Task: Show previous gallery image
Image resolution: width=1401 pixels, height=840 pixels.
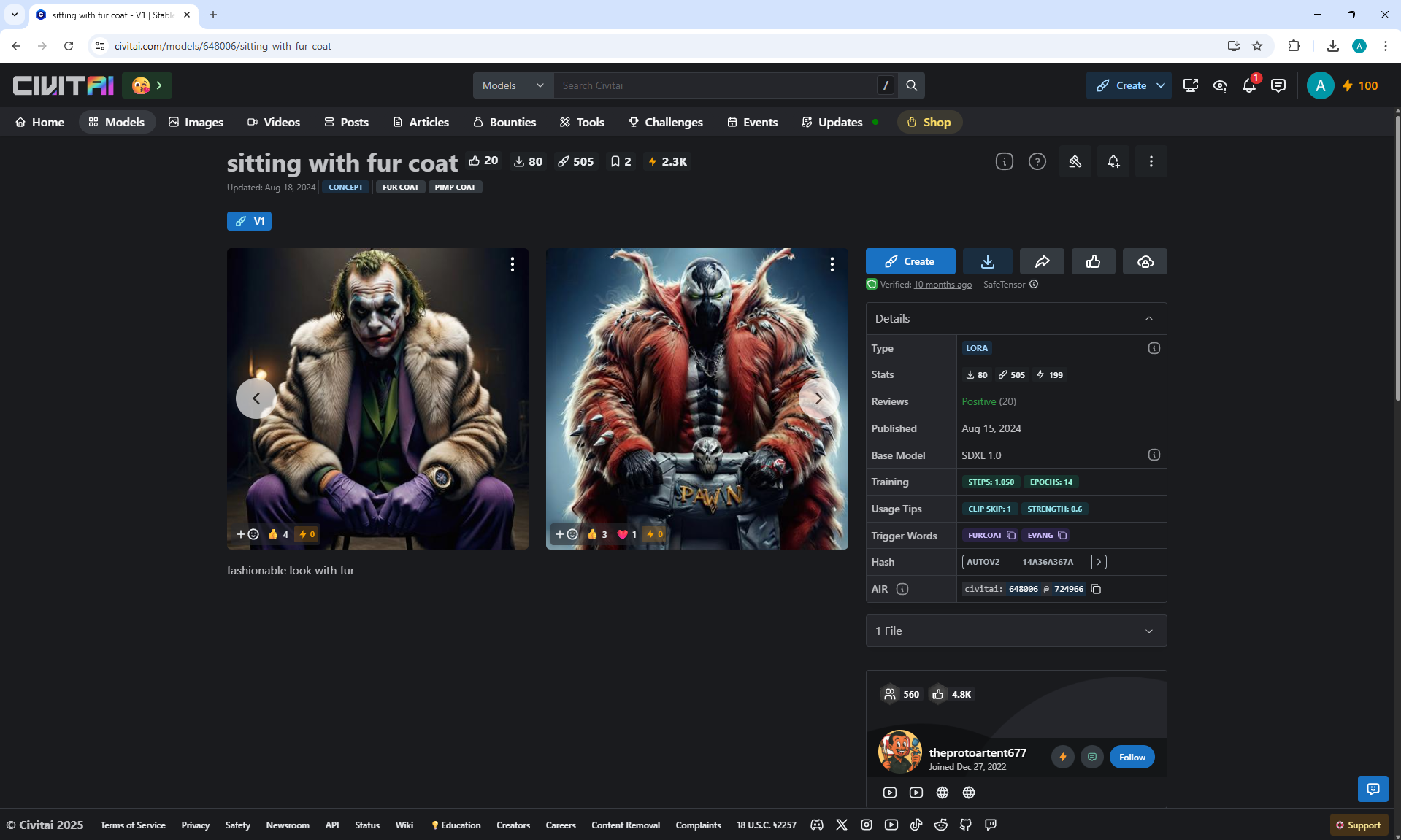Action: coord(256,398)
